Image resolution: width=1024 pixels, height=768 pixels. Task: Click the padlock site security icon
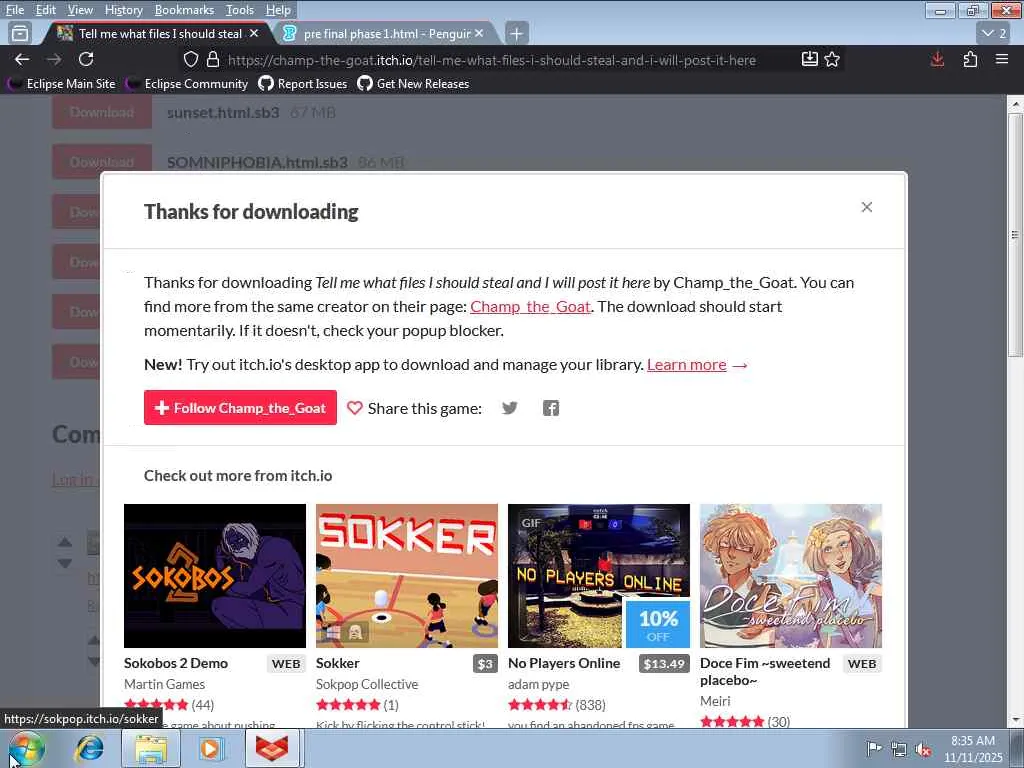[x=213, y=59]
